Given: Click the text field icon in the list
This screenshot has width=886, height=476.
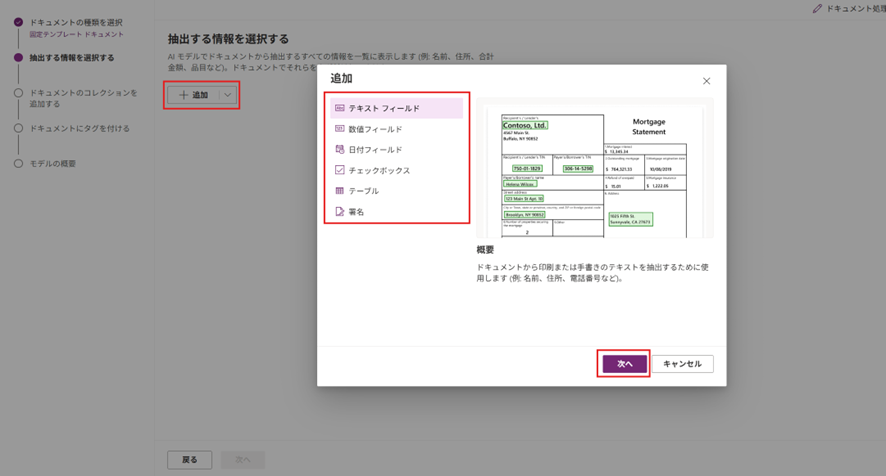Looking at the screenshot, I should click(340, 107).
